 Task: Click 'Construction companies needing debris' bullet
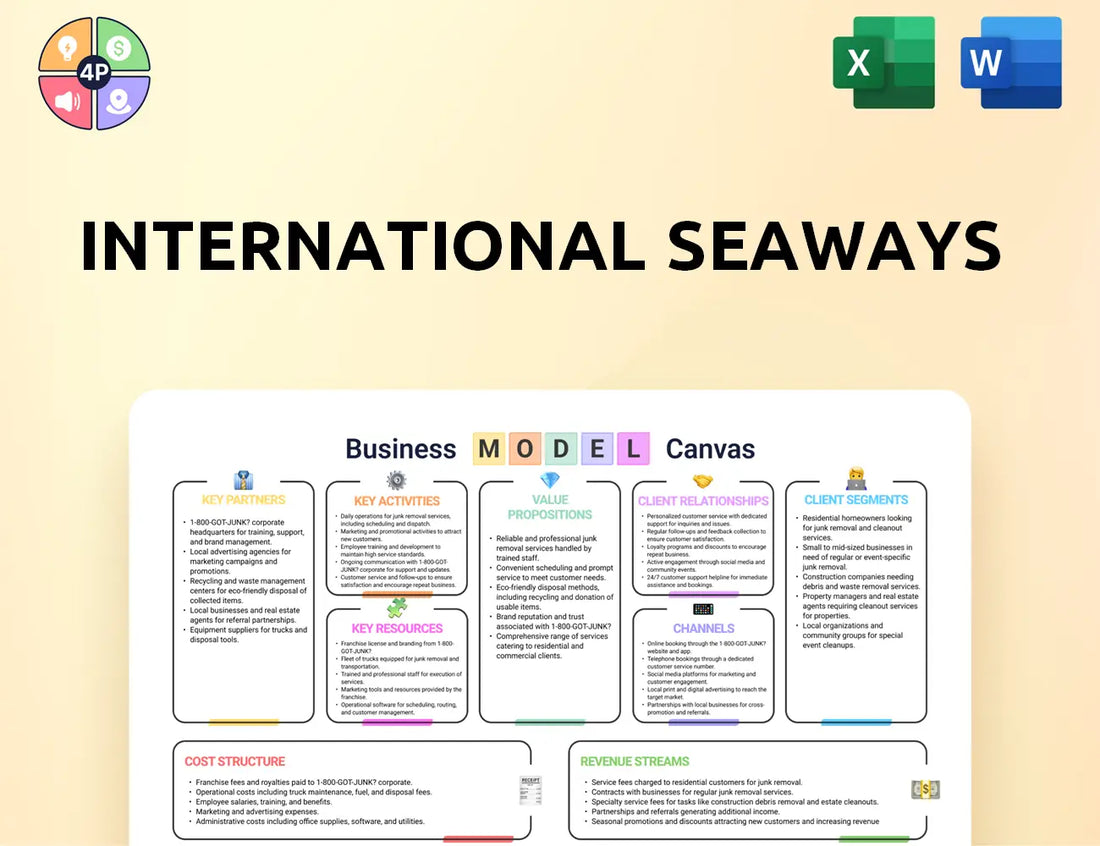click(858, 582)
